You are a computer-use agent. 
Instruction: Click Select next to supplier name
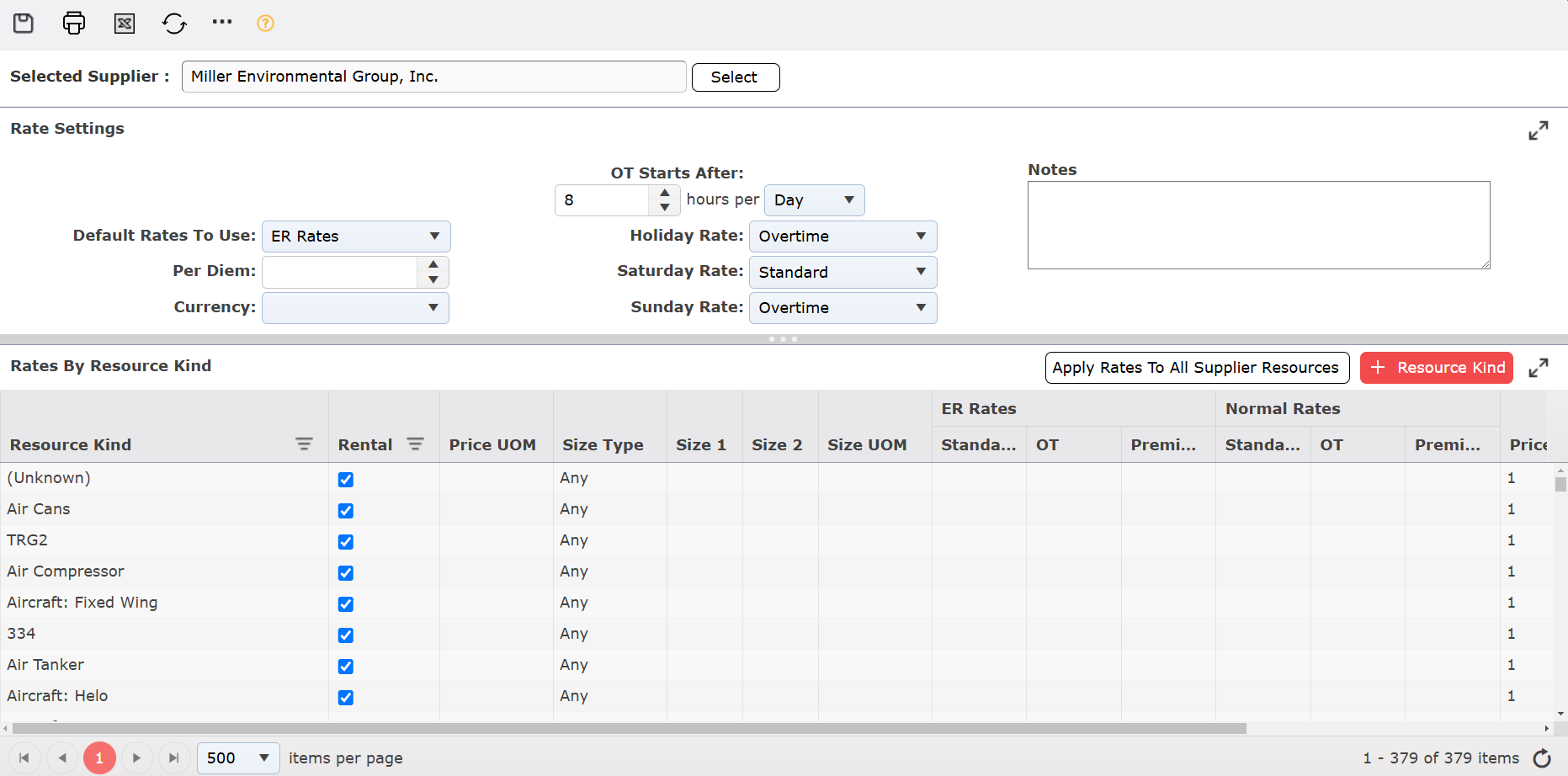tap(735, 77)
